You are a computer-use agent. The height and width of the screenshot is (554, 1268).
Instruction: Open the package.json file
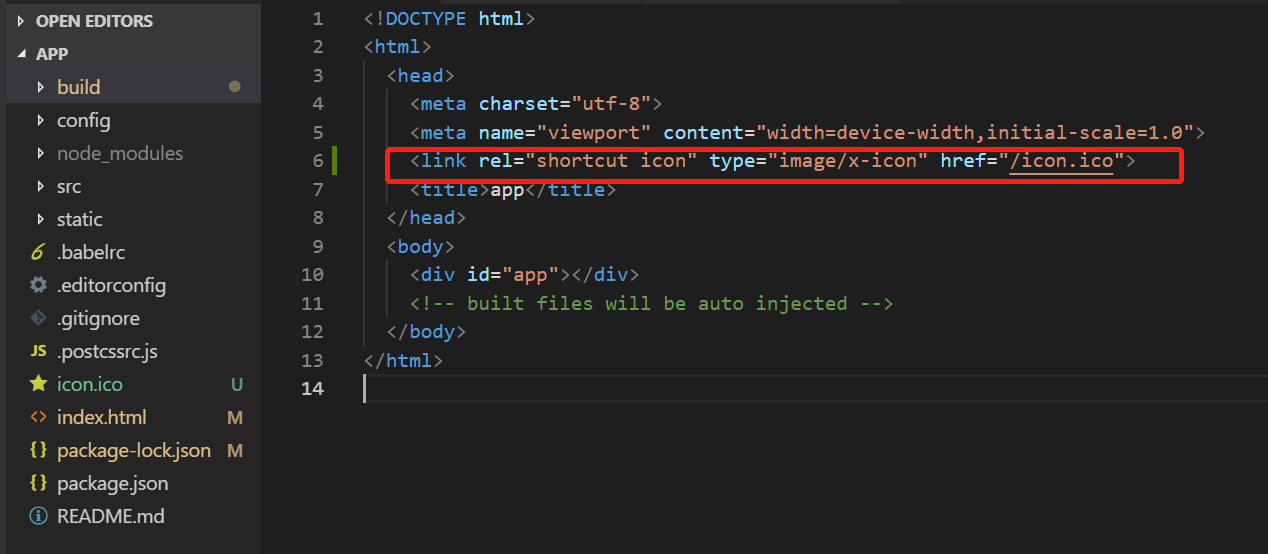pyautogui.click(x=112, y=483)
